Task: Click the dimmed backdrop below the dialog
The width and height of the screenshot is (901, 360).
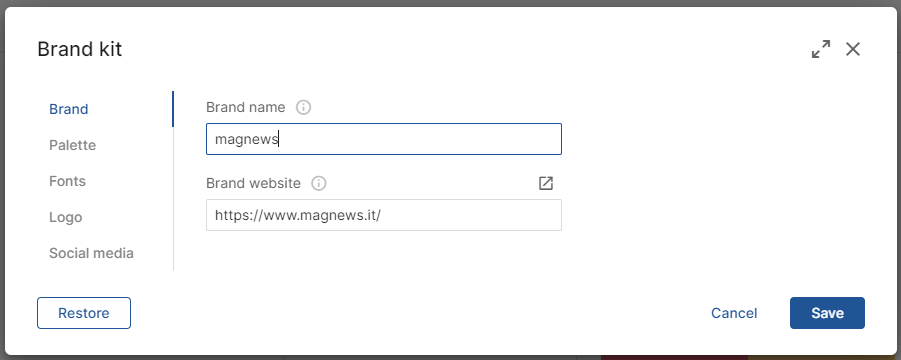Action: (x=450, y=357)
